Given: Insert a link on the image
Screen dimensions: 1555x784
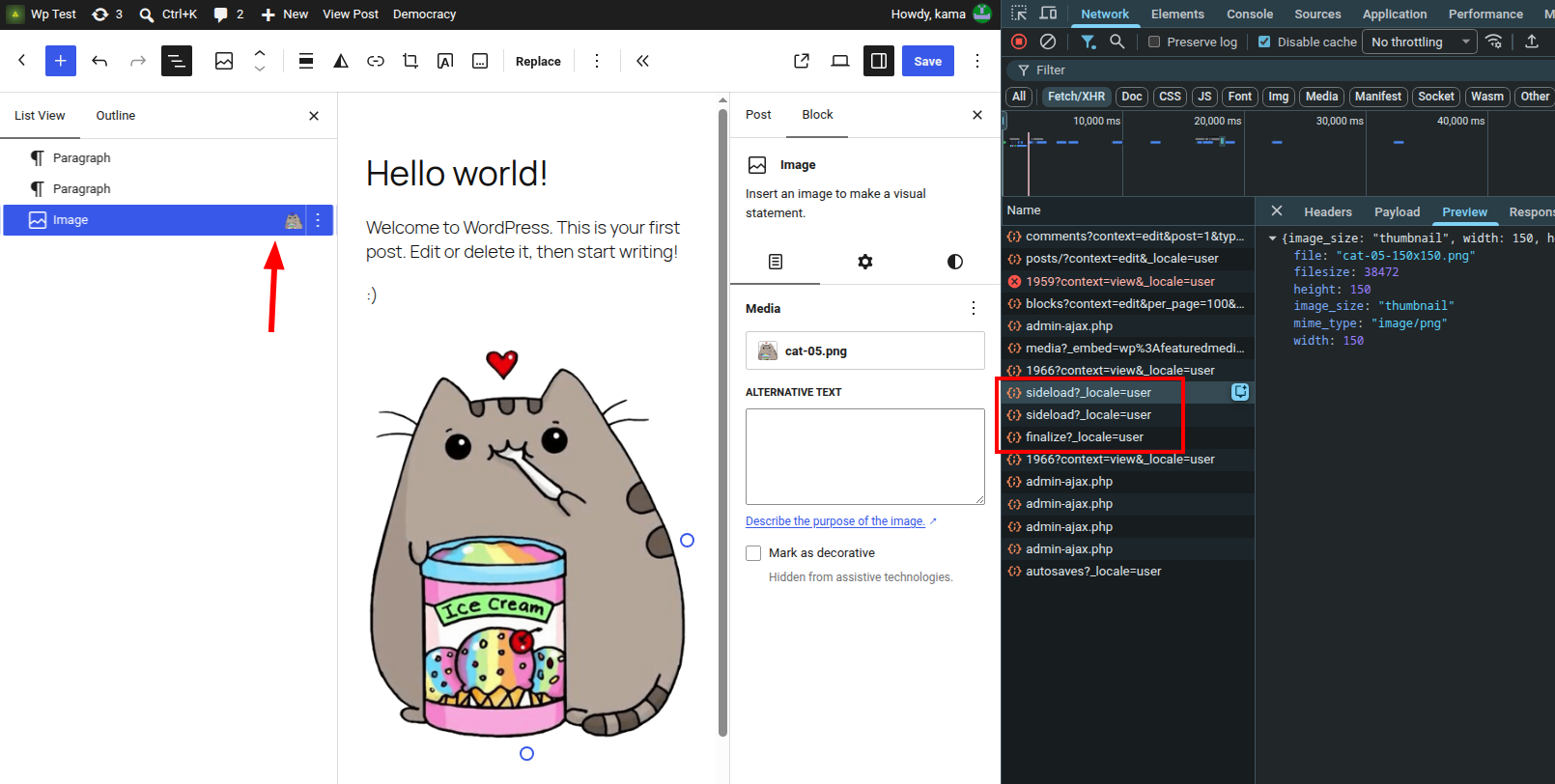Looking at the screenshot, I should coord(376,61).
